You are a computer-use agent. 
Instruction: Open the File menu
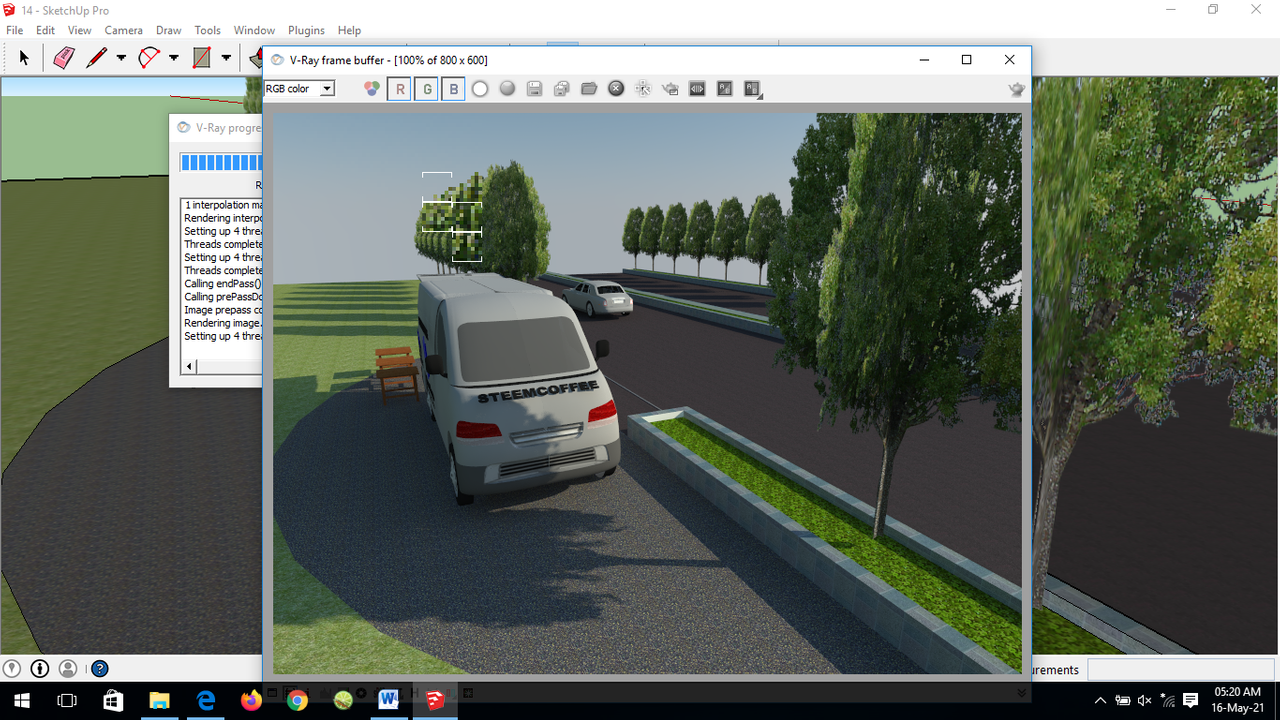pyautogui.click(x=14, y=30)
